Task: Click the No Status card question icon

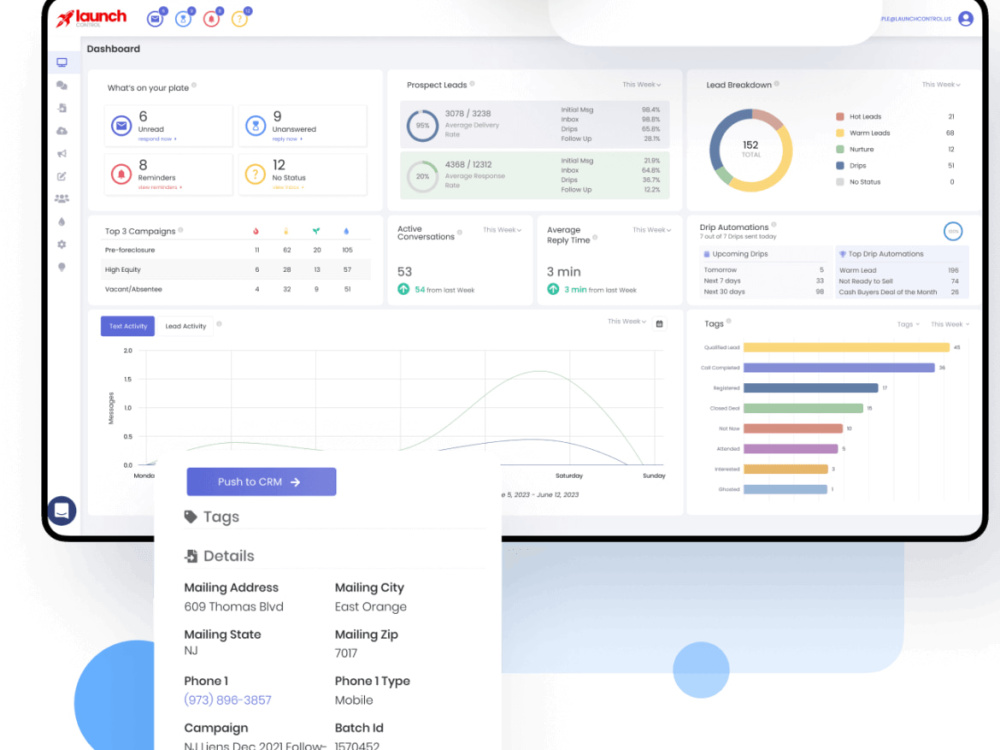Action: coord(255,174)
